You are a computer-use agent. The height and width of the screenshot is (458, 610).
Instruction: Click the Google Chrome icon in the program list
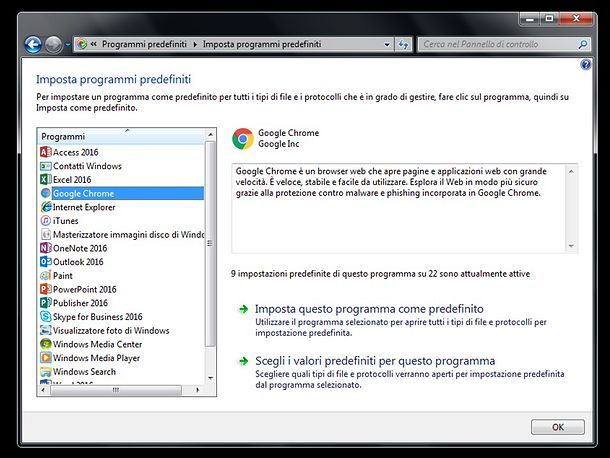click(46, 193)
